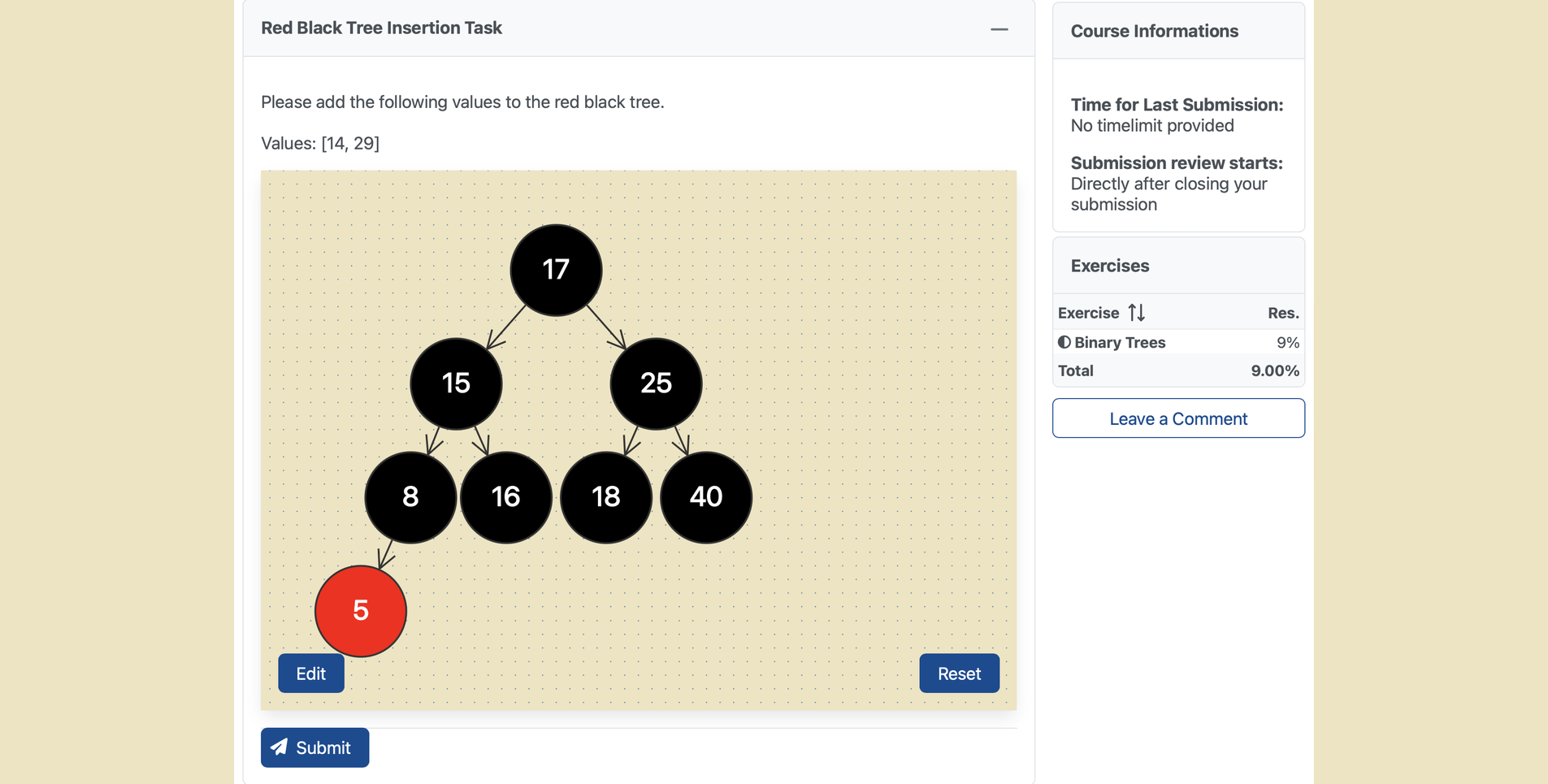1548x784 pixels.
Task: Click the half-circle icon beside Binary Trees
Action: [1064, 342]
